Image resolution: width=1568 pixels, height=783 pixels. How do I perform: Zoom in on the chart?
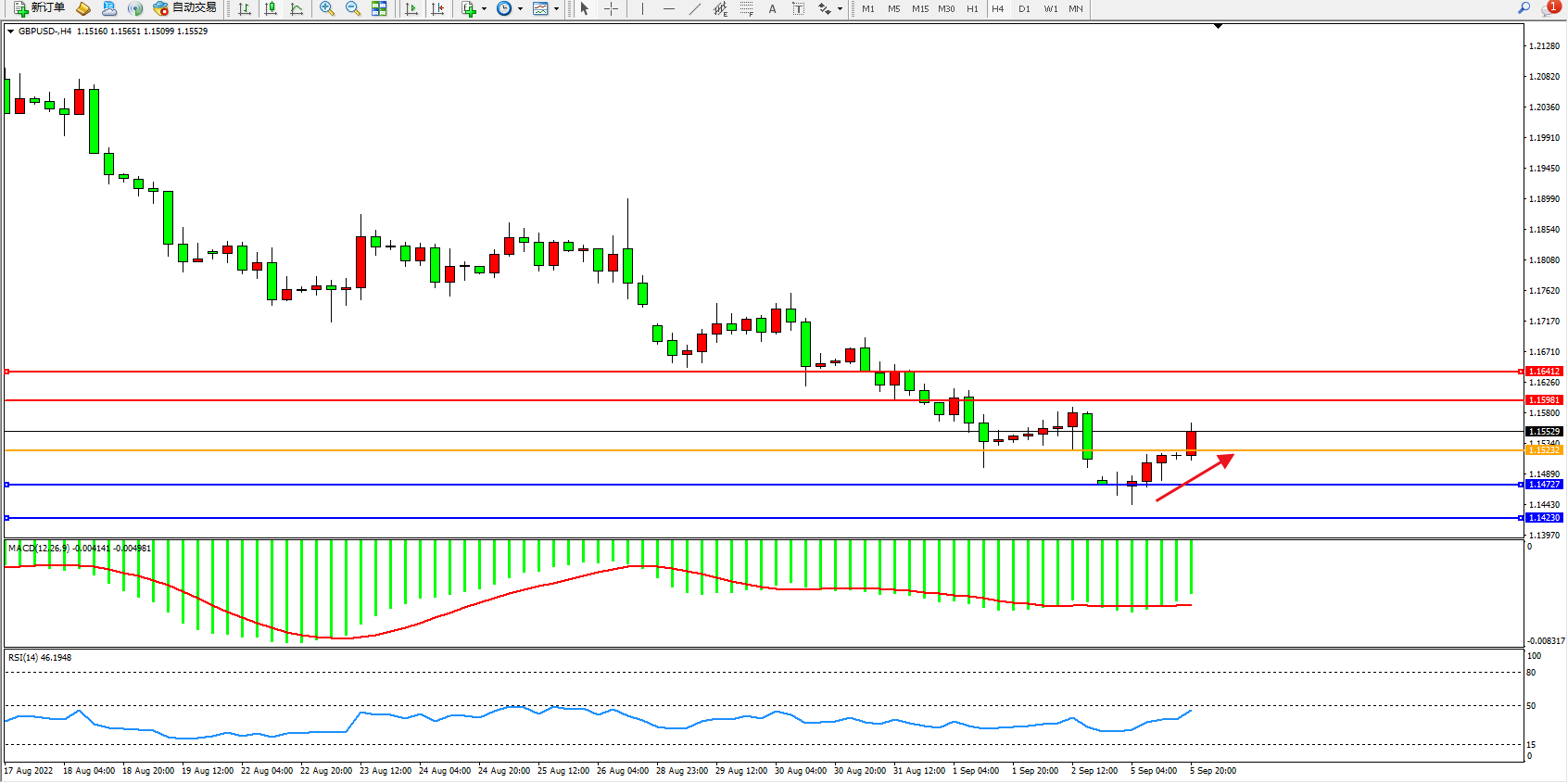[x=327, y=8]
